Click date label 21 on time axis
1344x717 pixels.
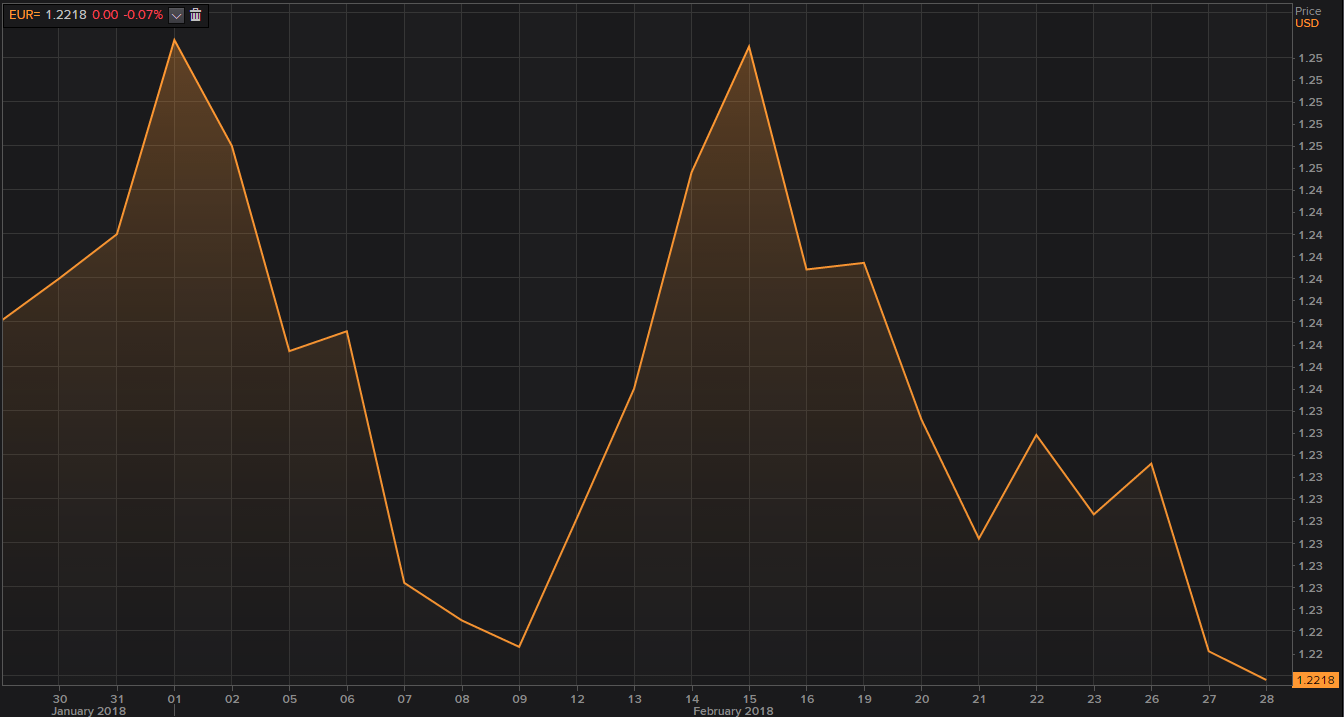coord(978,699)
